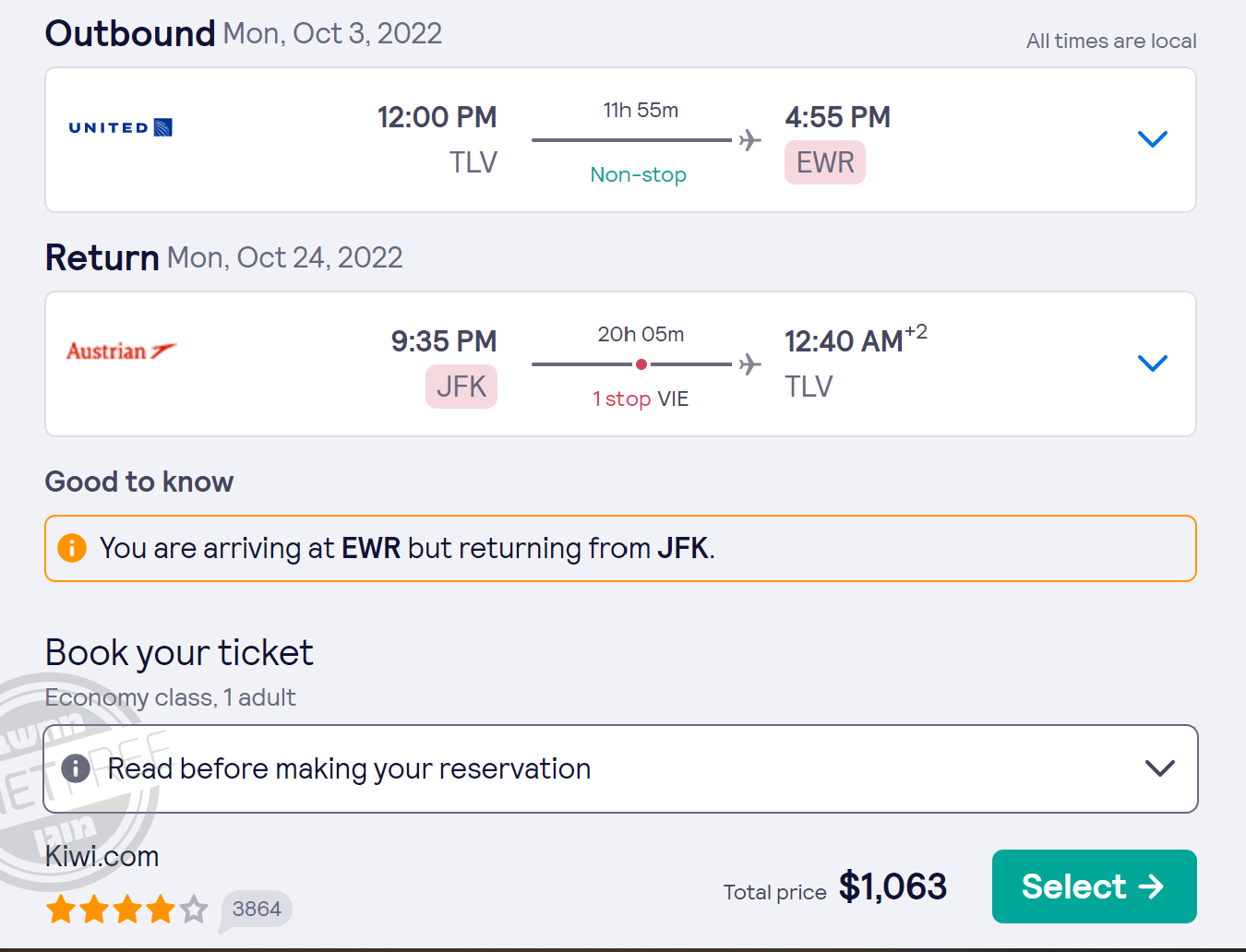The image size is (1246, 952).
Task: Click the outbound flight airplane icon
Action: (750, 140)
